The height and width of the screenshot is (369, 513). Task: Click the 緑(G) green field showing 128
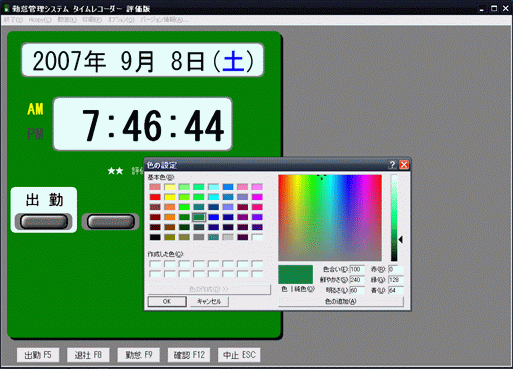(396, 280)
